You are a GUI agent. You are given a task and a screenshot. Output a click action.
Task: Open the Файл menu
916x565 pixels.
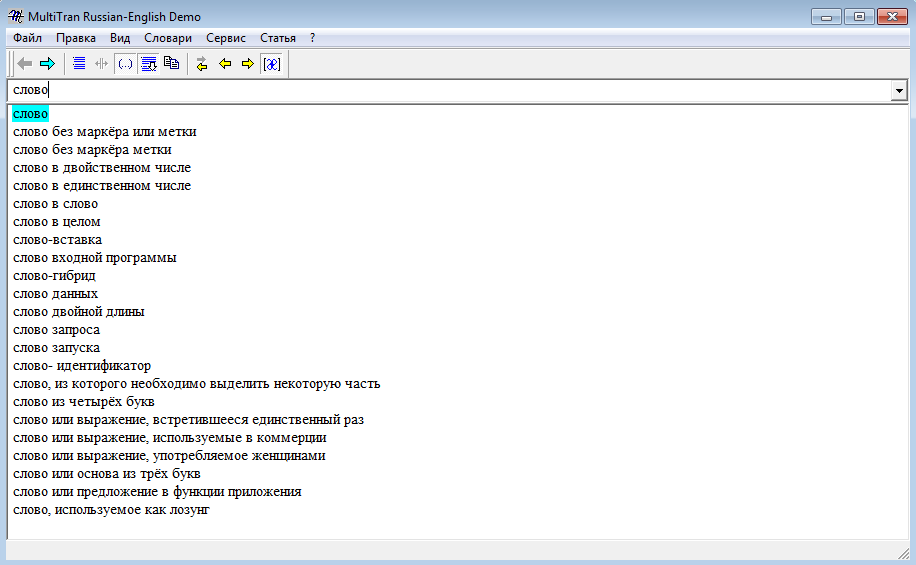click(x=27, y=38)
